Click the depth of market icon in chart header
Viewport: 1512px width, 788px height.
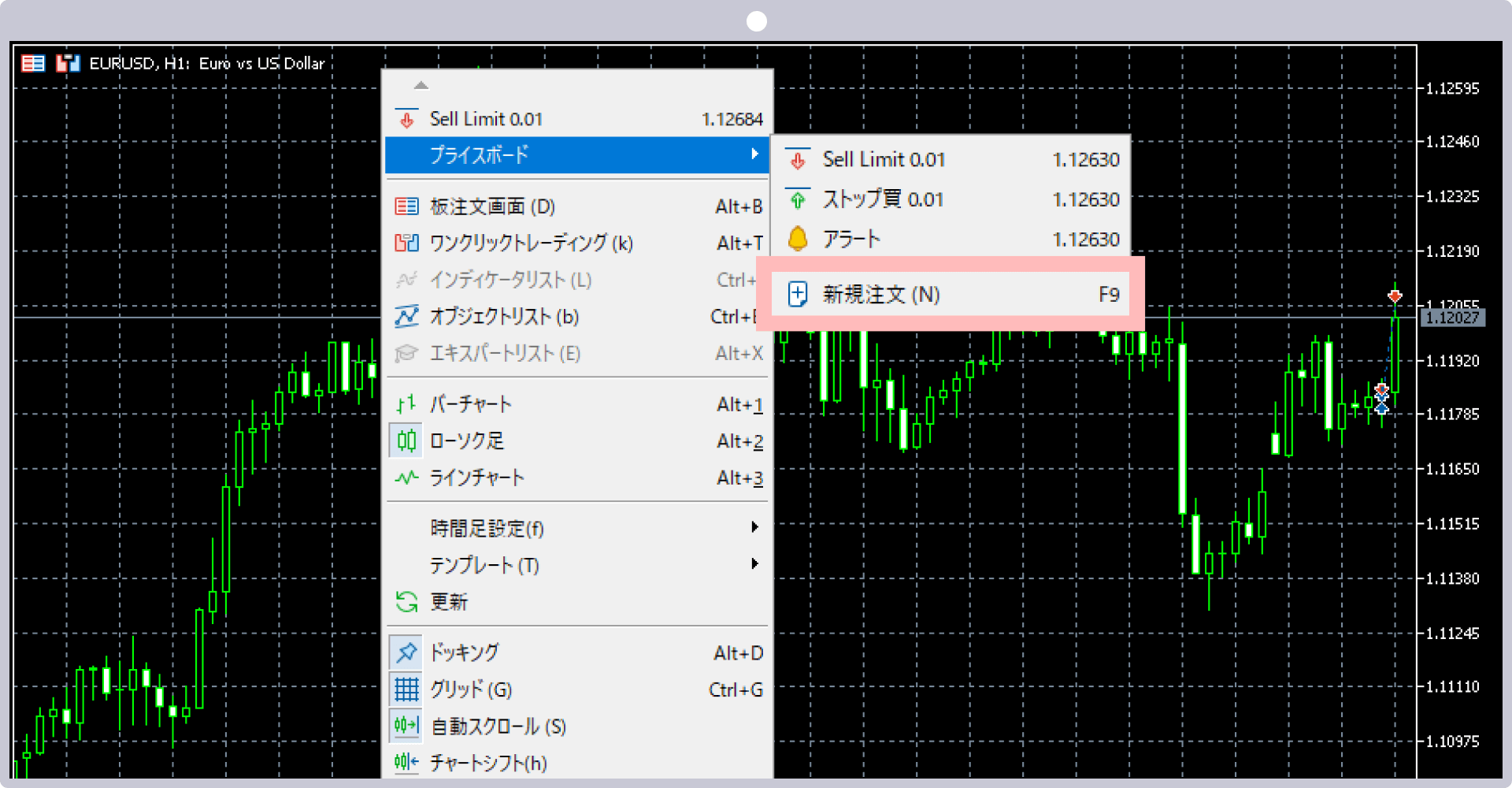(x=33, y=63)
